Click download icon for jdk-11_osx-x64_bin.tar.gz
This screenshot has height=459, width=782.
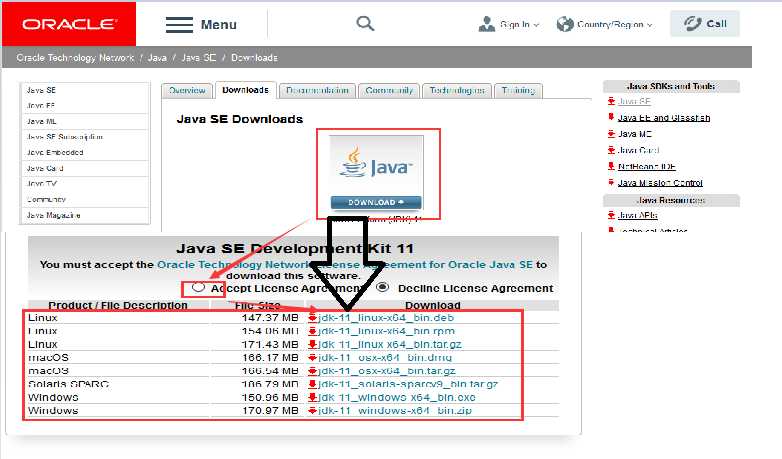tap(313, 371)
